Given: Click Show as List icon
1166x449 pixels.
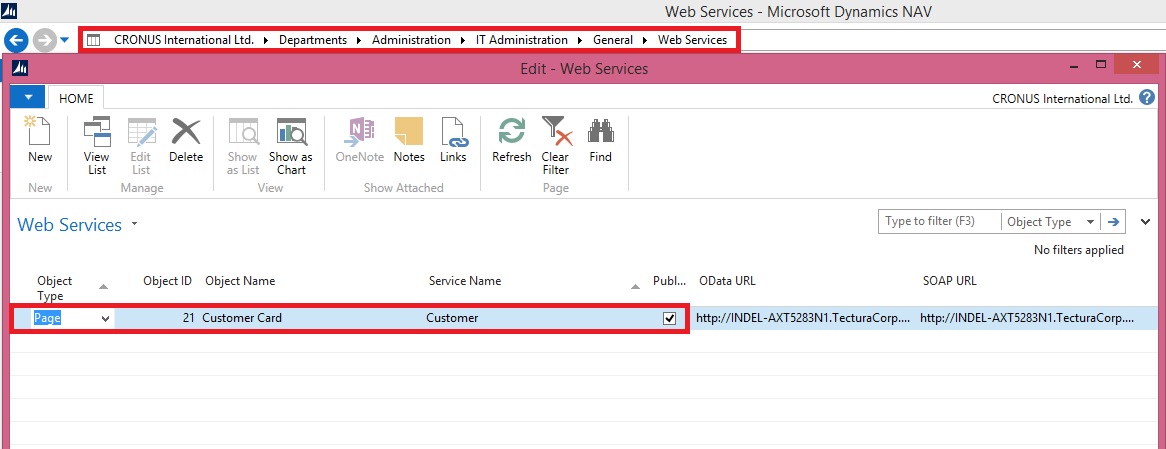Looking at the screenshot, I should tap(242, 146).
